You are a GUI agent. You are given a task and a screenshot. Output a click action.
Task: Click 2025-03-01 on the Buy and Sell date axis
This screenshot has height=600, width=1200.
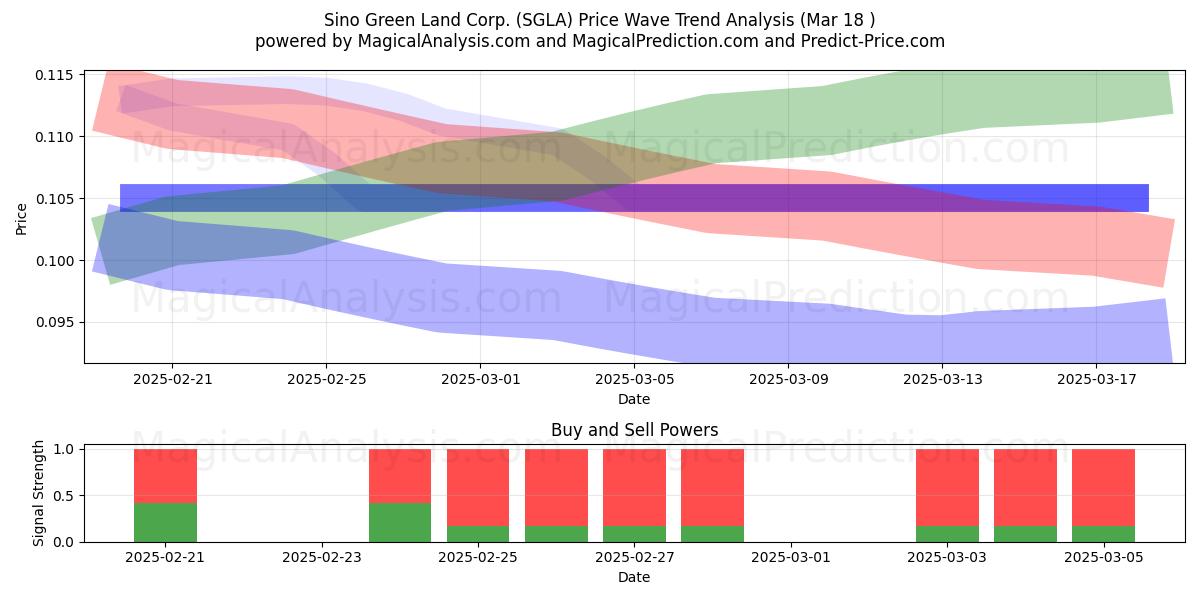click(x=791, y=557)
